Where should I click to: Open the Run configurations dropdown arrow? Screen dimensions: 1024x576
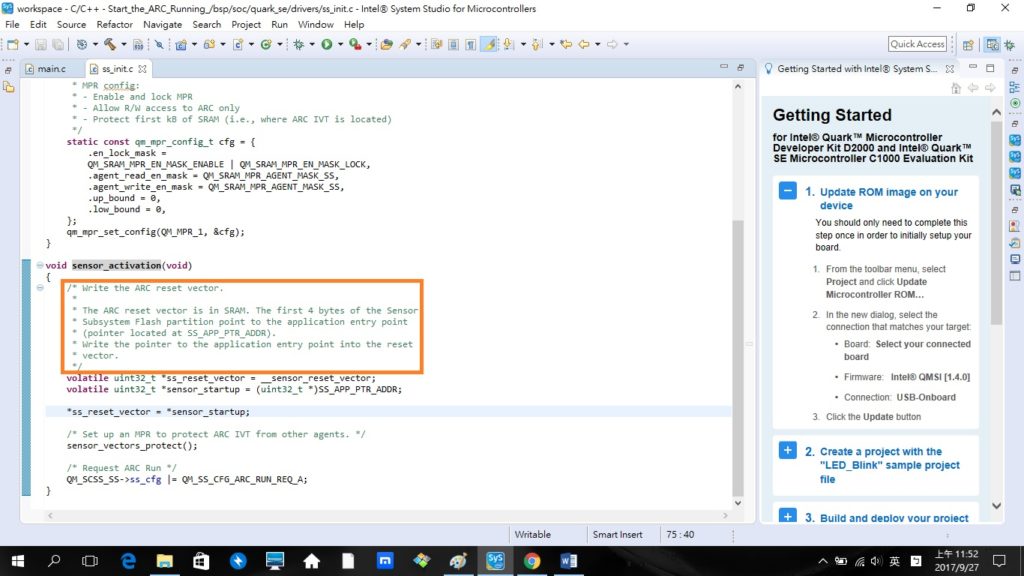(340, 44)
